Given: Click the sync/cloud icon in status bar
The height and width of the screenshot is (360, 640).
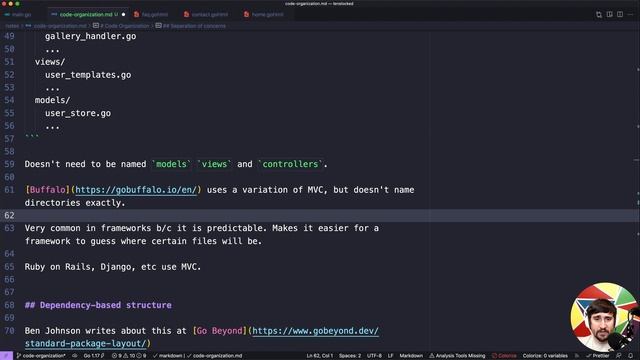Looking at the screenshot, I should point(75,356).
